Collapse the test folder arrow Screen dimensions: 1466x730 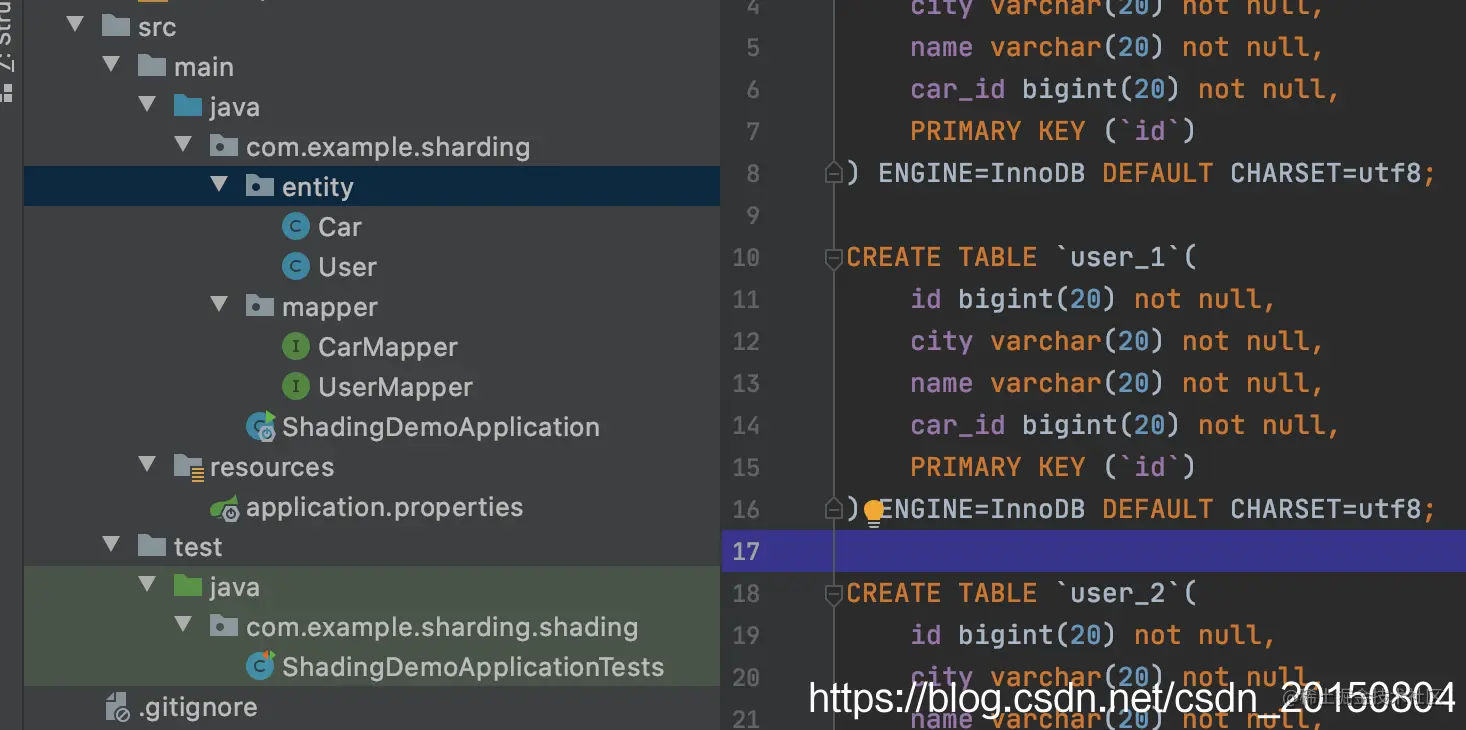112,546
